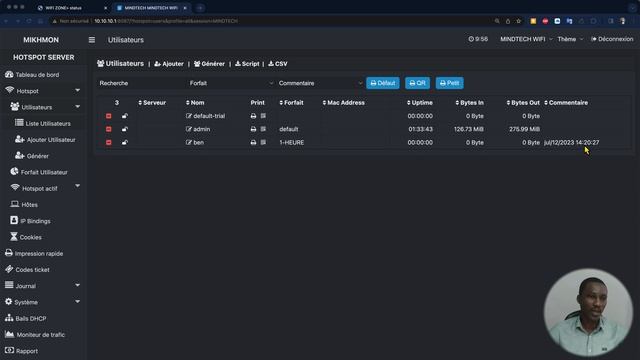Open Tableau de bord in sidebar
This screenshot has height=360, width=640.
click(32, 75)
